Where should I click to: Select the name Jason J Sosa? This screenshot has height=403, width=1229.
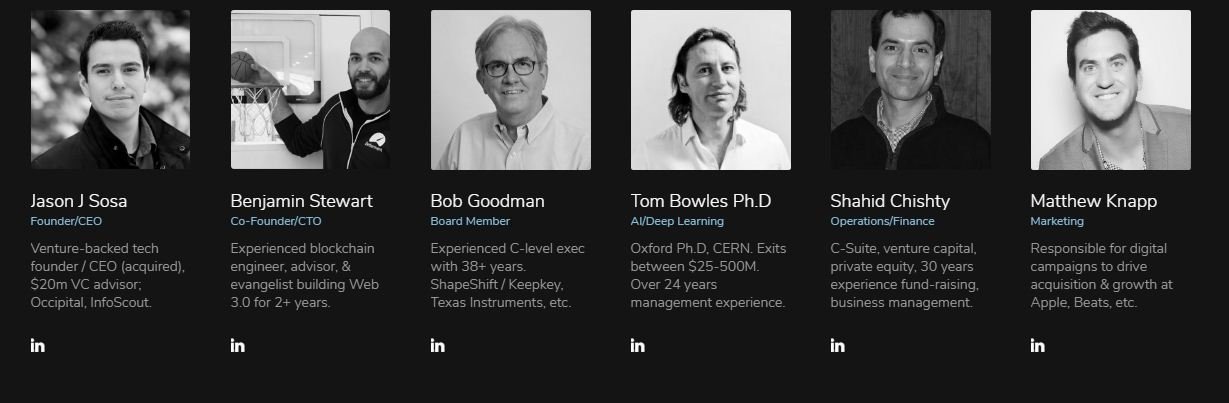pos(79,201)
